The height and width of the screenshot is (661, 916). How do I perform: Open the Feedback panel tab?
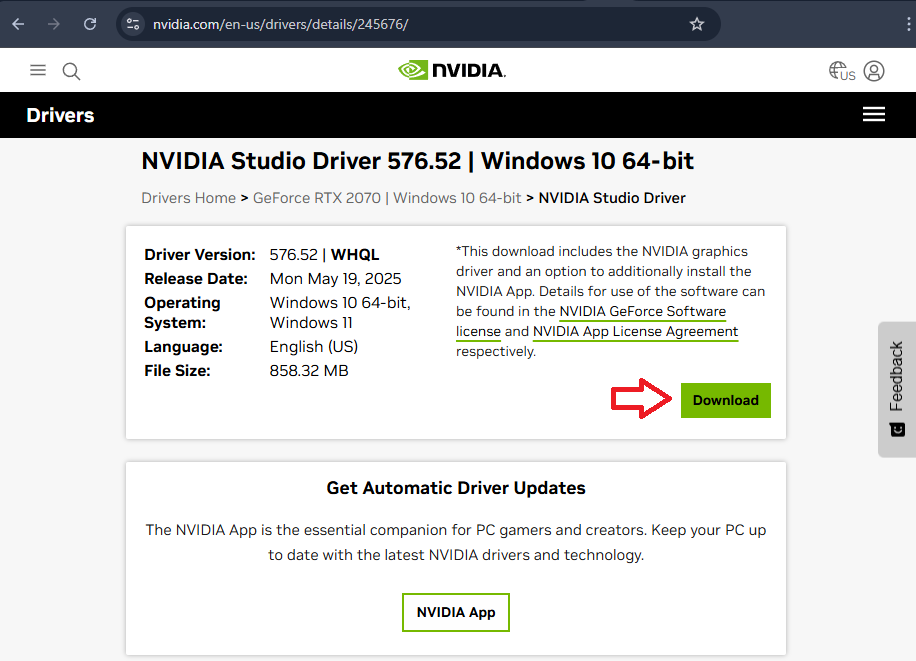point(896,390)
